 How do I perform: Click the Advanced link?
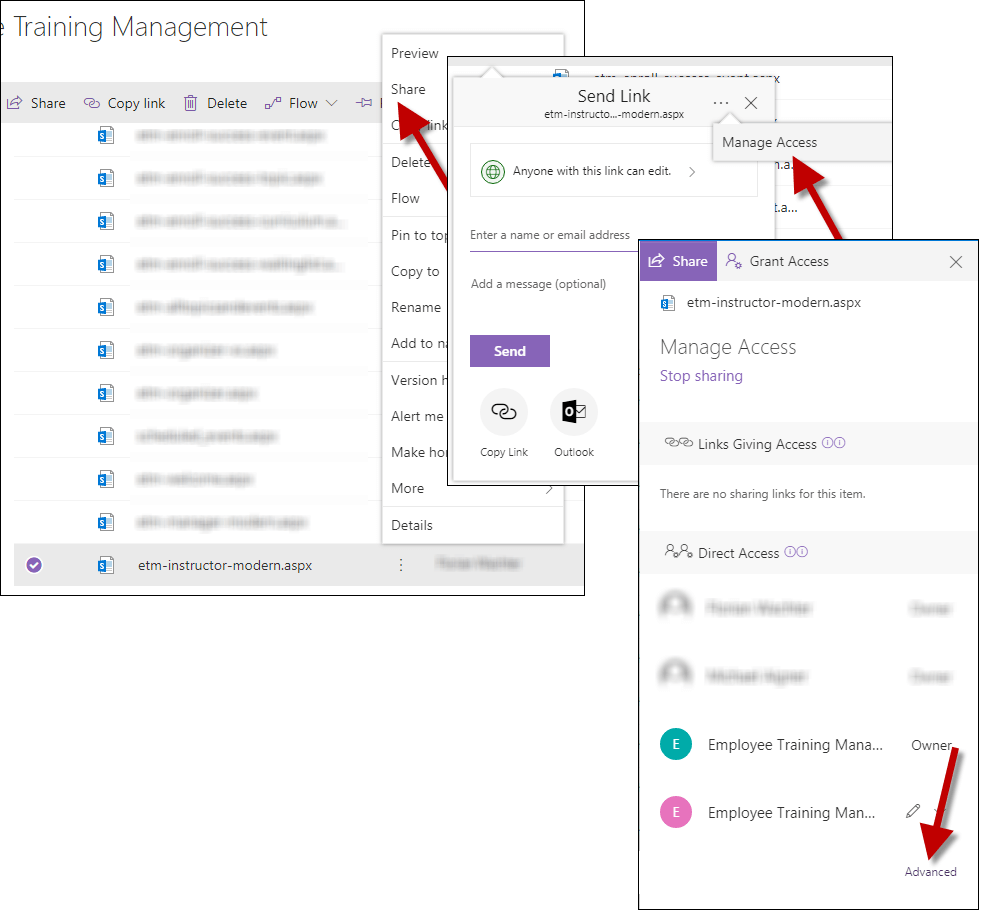[x=930, y=872]
